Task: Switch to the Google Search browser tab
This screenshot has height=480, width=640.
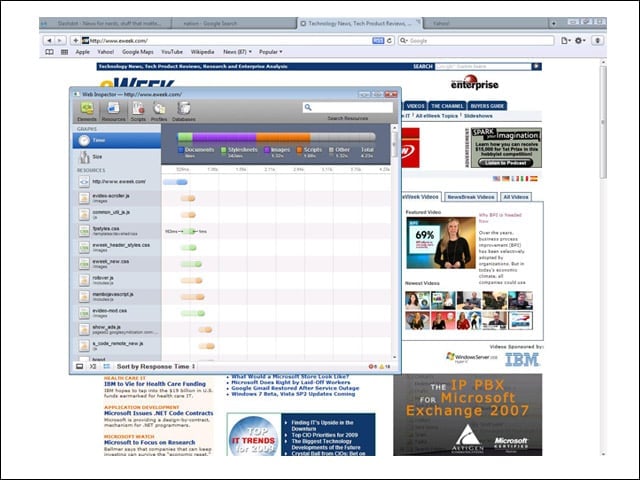Action: (x=234, y=23)
